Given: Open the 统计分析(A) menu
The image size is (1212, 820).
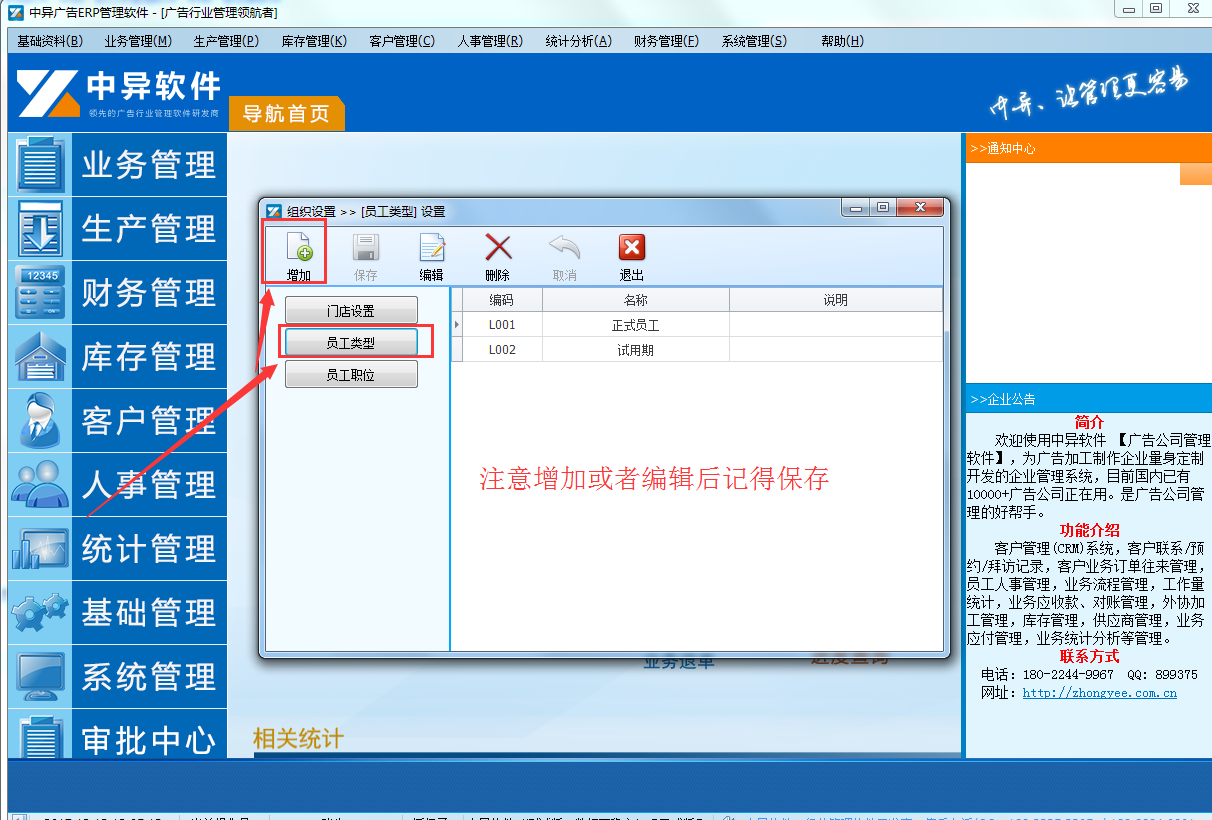Looking at the screenshot, I should coord(578,41).
